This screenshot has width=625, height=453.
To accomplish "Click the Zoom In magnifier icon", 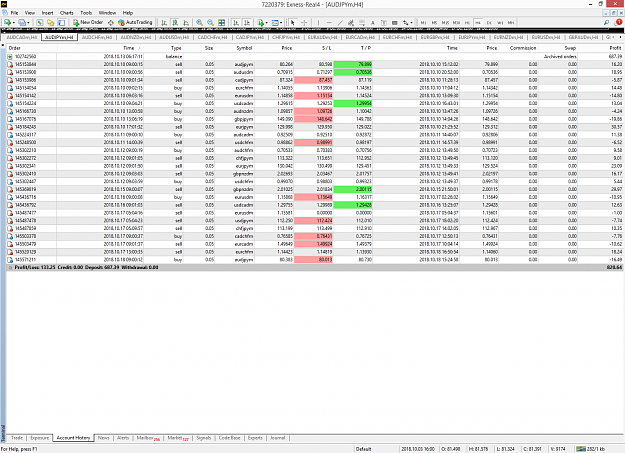I will click(199, 23).
